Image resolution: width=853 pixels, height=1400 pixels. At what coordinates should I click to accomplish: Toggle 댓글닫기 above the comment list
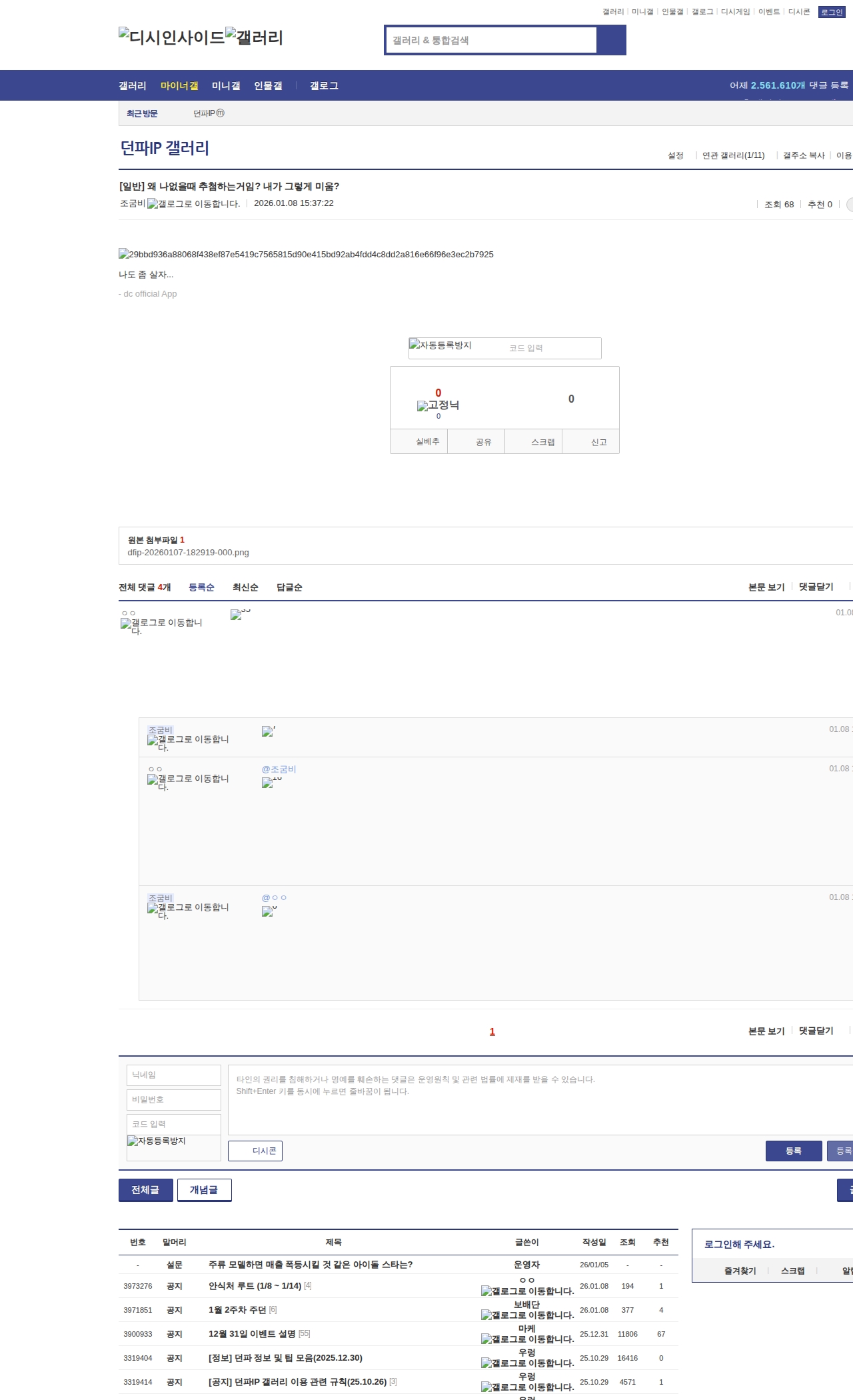click(x=816, y=587)
